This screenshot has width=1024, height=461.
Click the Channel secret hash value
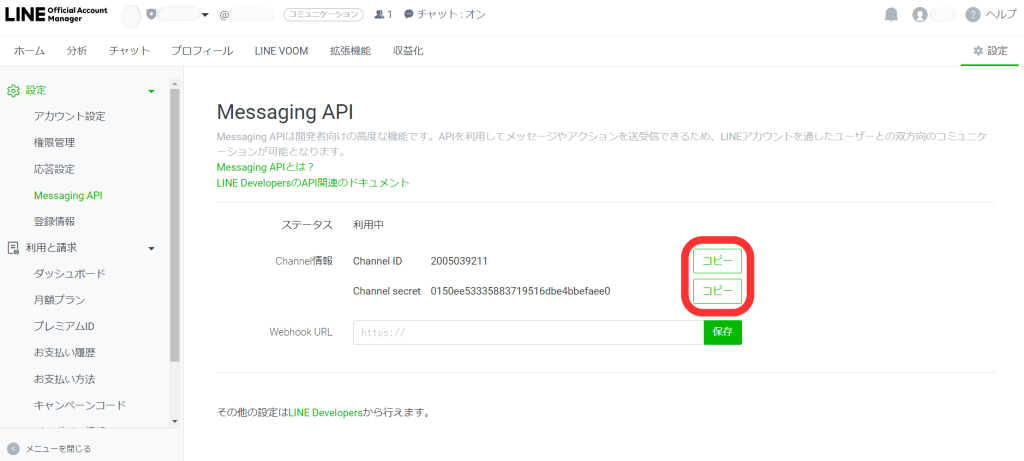520,291
